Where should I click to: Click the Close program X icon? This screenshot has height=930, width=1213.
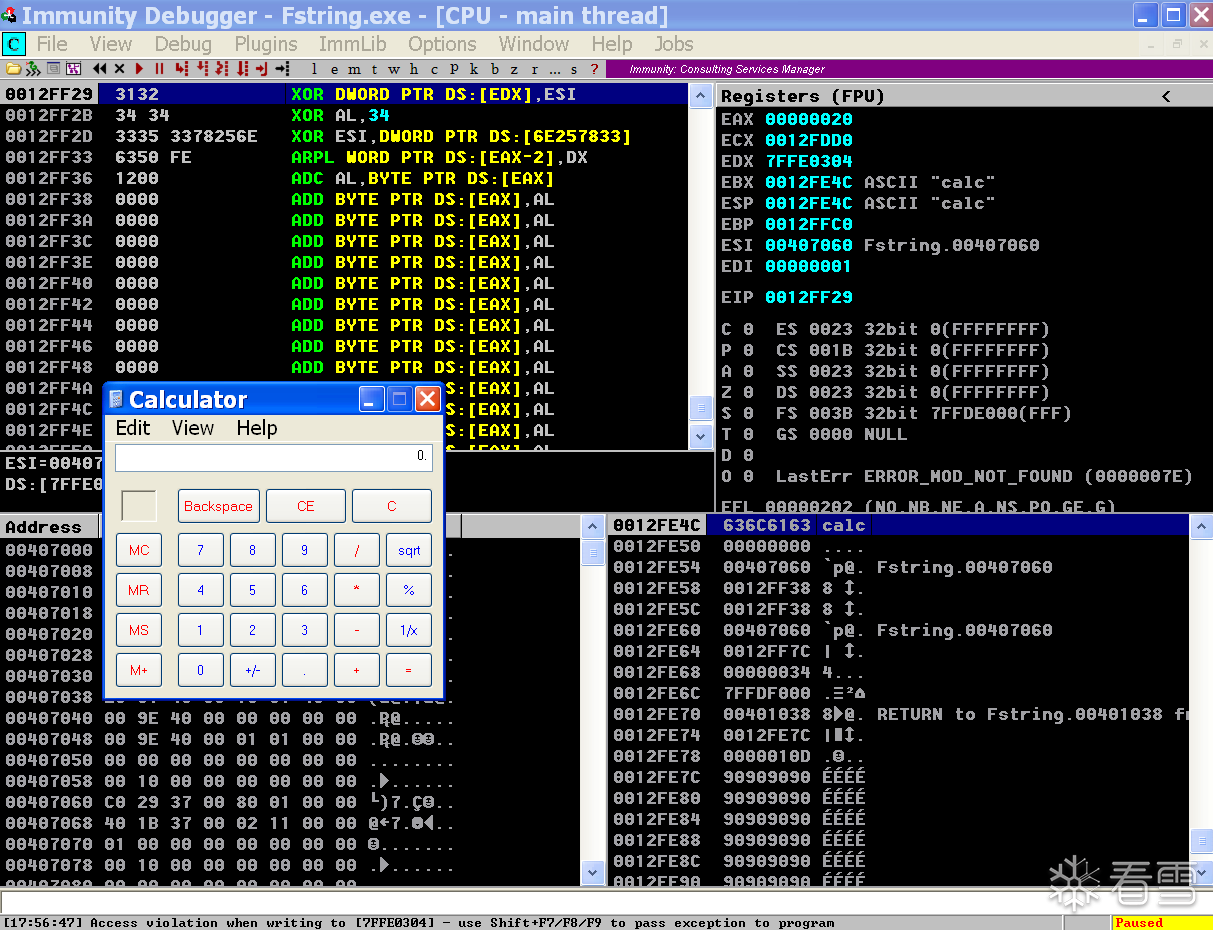point(119,69)
